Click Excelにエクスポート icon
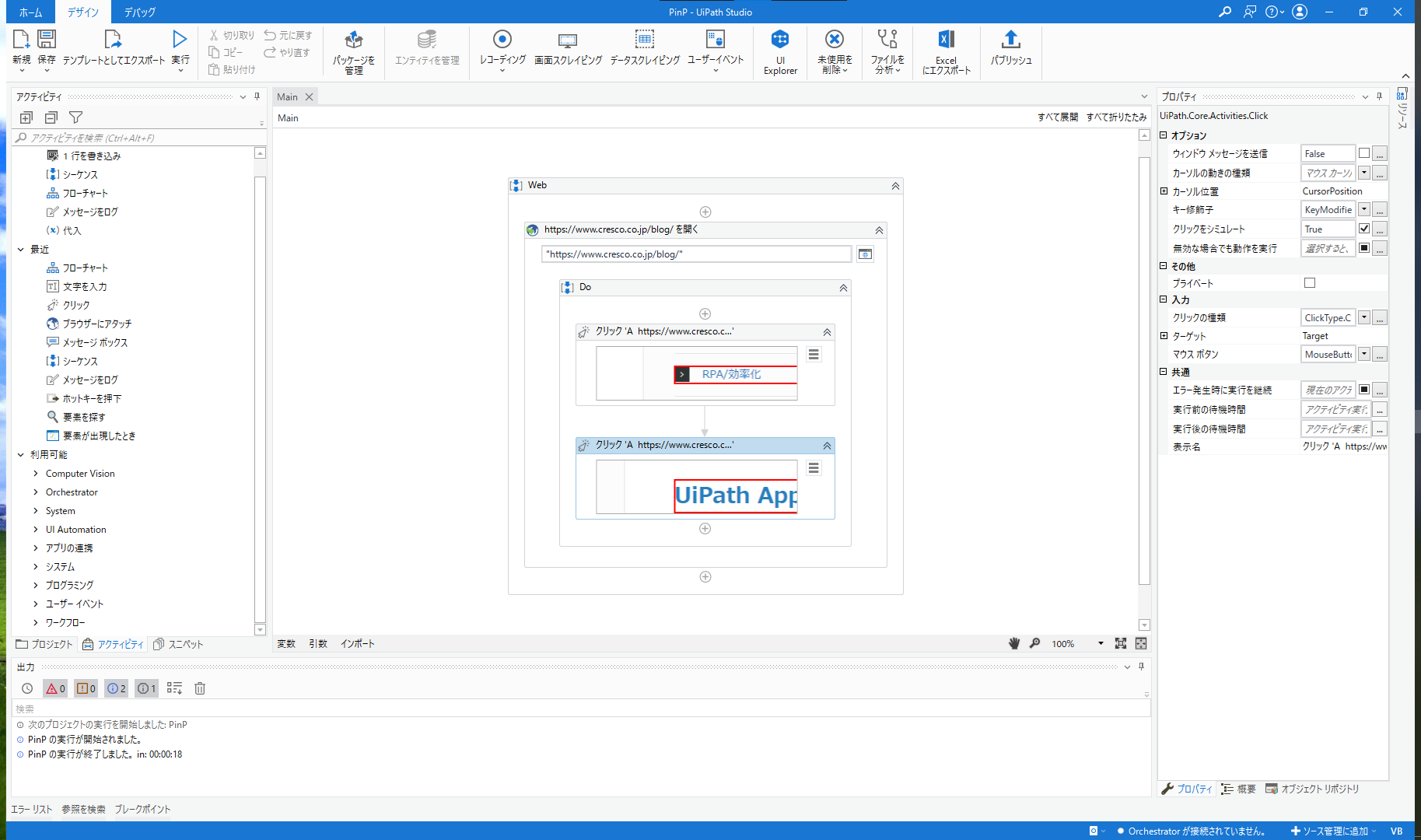 tap(947, 39)
